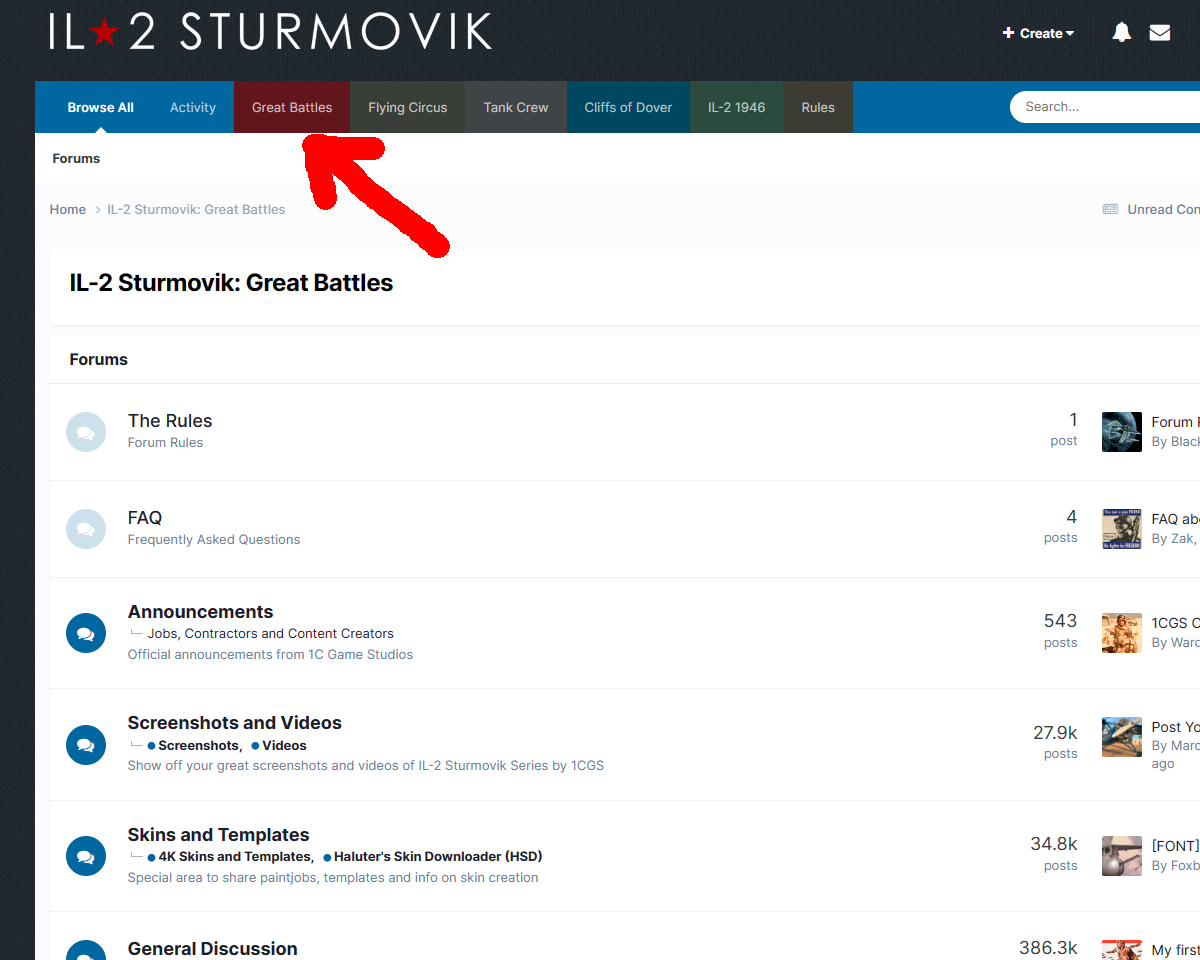Click the Forums submenu item
Image resolution: width=1200 pixels, height=960 pixels.
tap(76, 158)
